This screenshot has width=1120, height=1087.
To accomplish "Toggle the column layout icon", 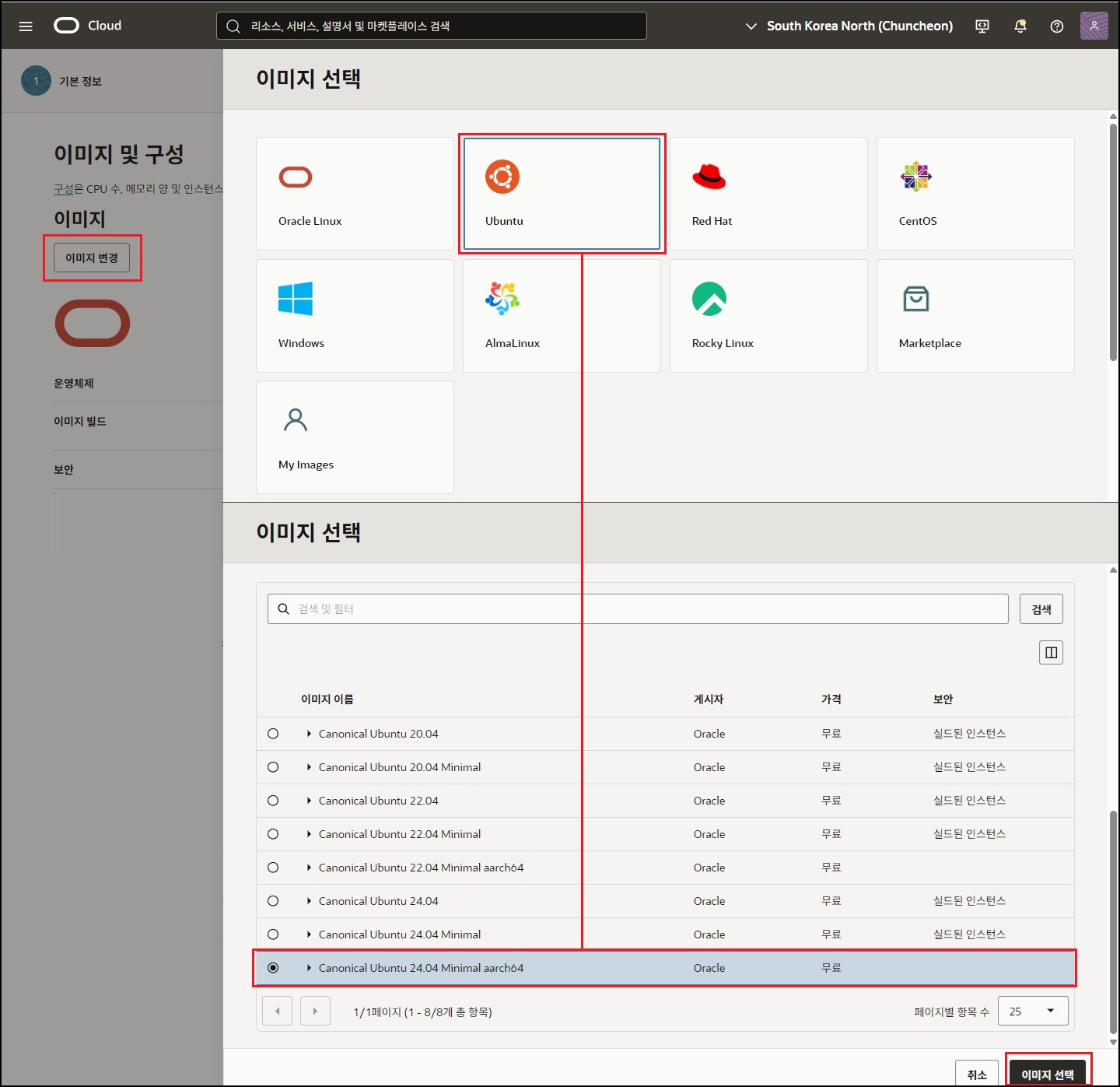I will [1052, 652].
